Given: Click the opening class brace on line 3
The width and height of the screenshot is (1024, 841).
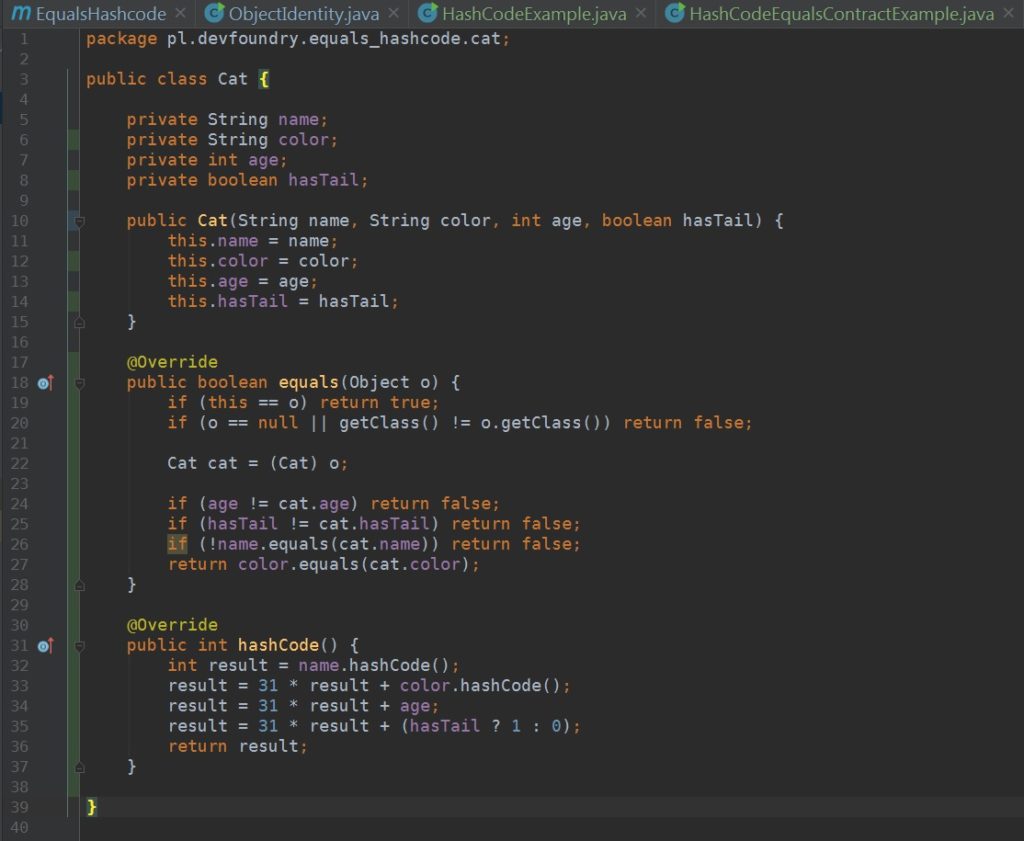Looking at the screenshot, I should point(263,80).
